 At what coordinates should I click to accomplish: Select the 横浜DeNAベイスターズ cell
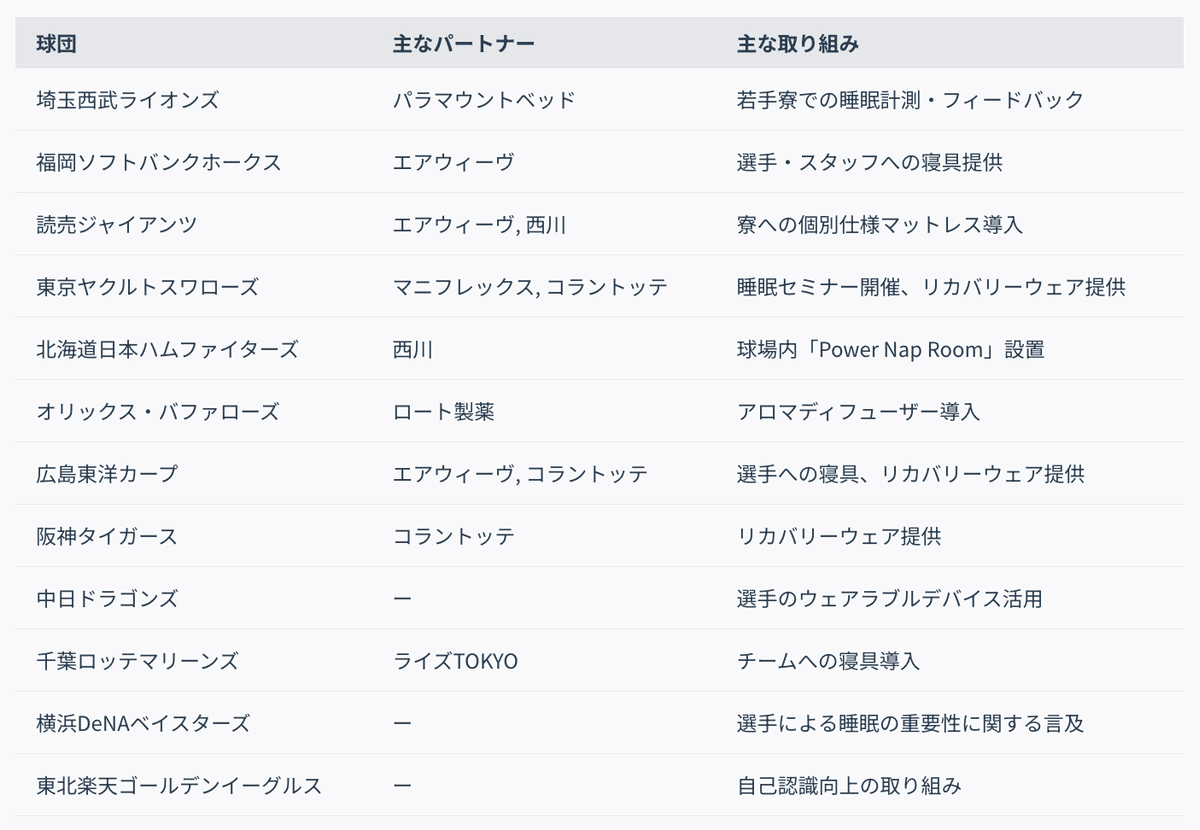(x=143, y=723)
